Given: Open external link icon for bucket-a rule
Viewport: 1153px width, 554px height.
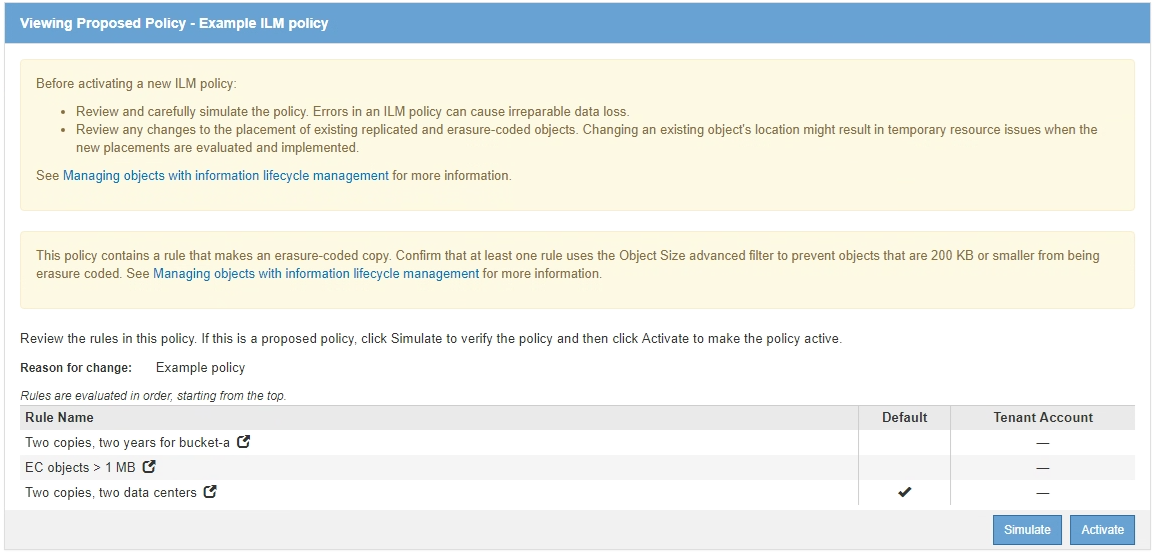Looking at the screenshot, I should tap(243, 442).
